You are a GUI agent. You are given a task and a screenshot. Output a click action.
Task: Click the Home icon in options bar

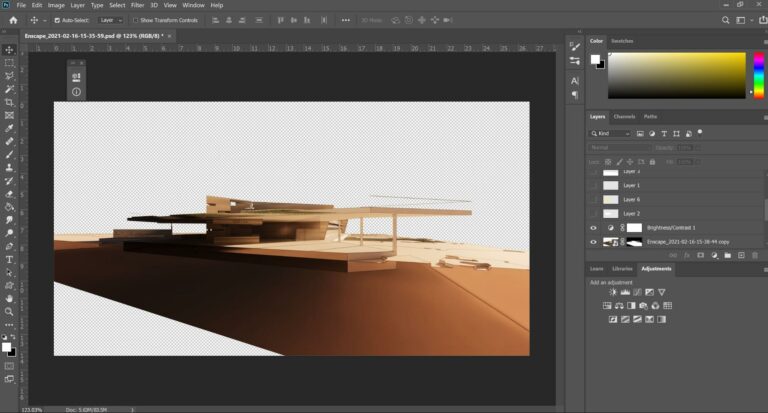point(13,20)
